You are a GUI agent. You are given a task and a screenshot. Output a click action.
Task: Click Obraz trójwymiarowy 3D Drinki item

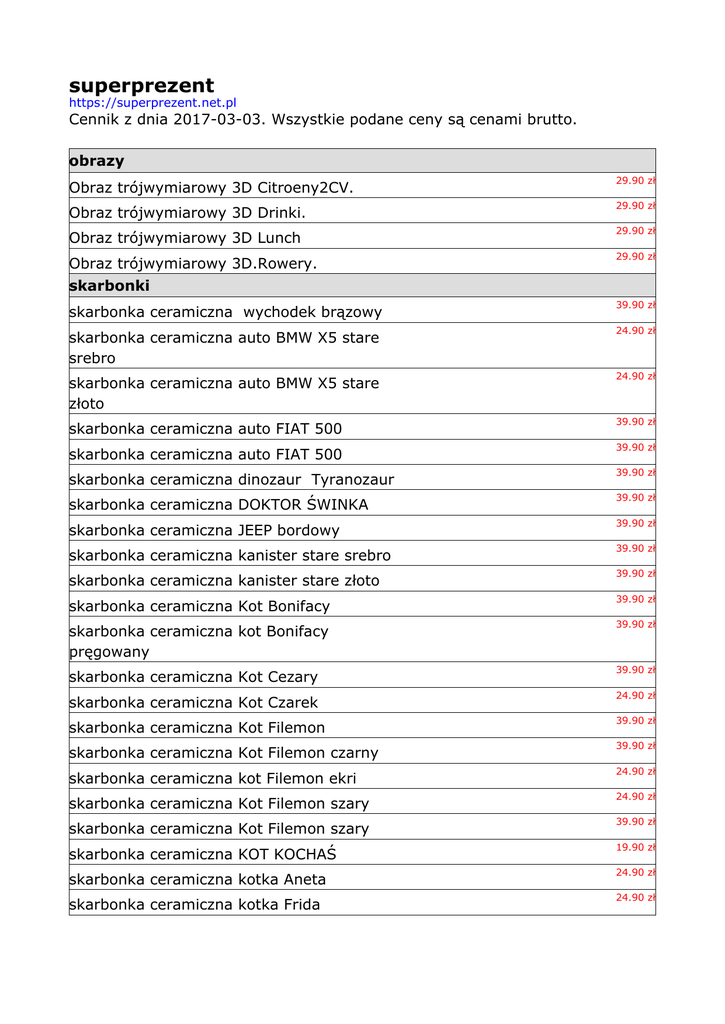pos(187,213)
